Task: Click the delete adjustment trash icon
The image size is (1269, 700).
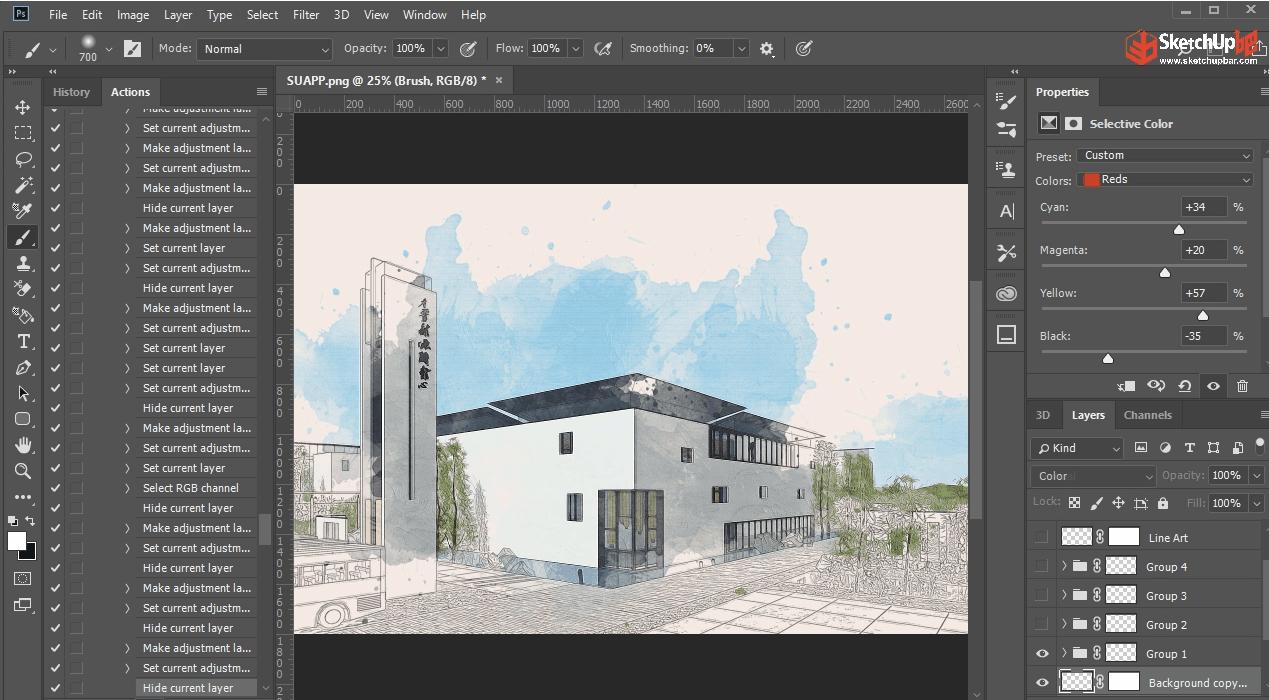Action: (x=1242, y=386)
